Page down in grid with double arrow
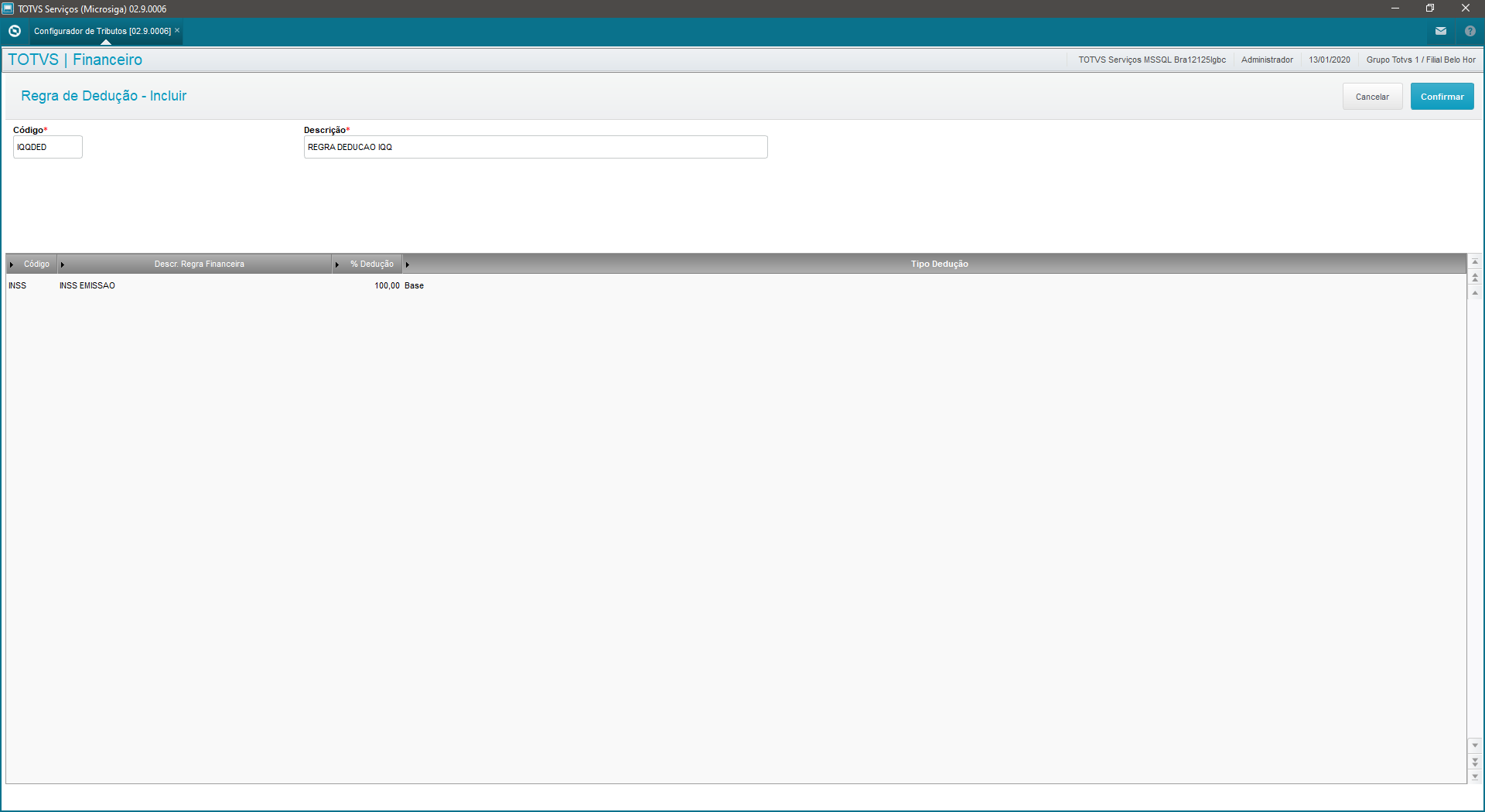The width and height of the screenshot is (1485, 812). coord(1475,762)
